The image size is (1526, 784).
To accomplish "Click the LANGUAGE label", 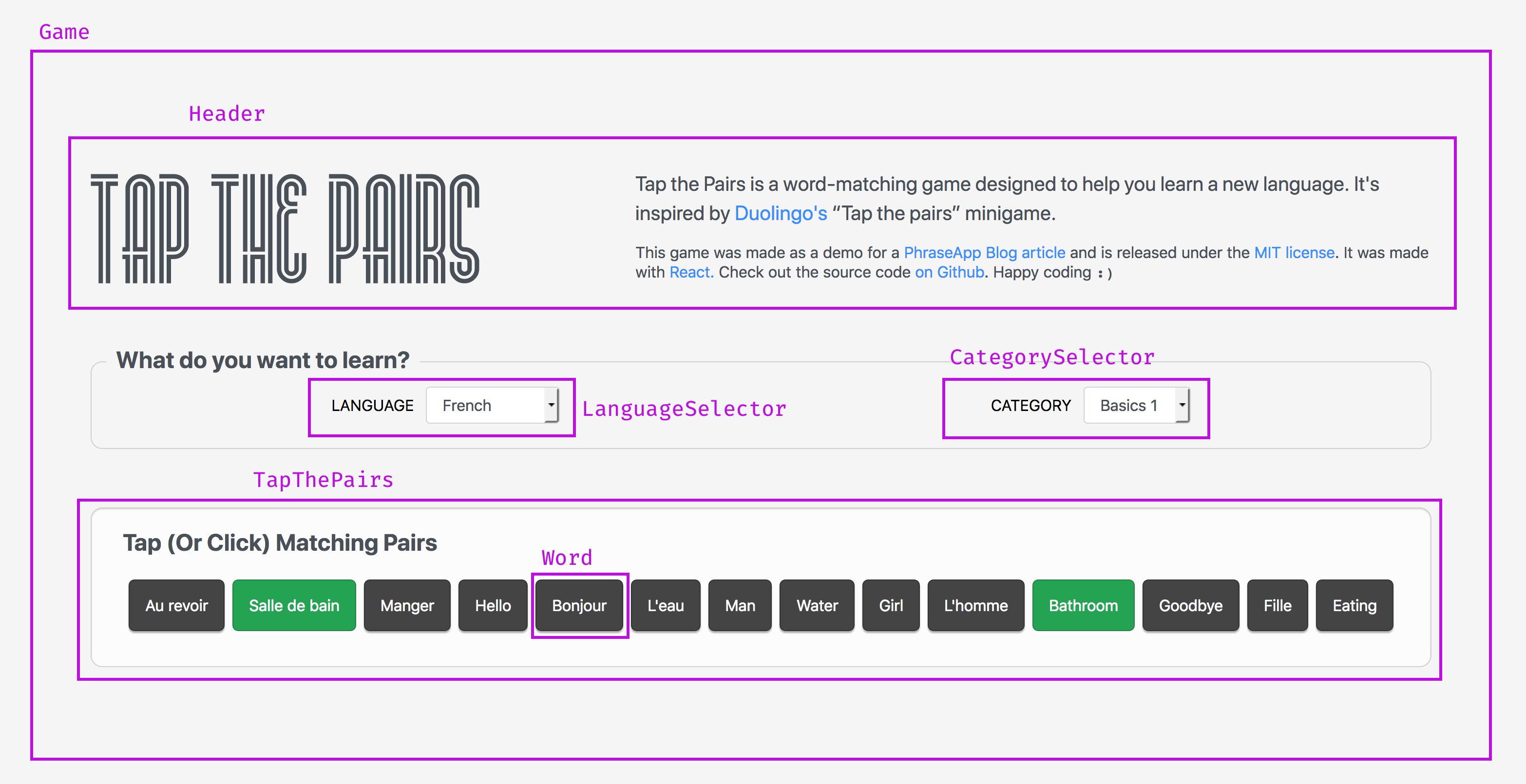I will (x=372, y=406).
